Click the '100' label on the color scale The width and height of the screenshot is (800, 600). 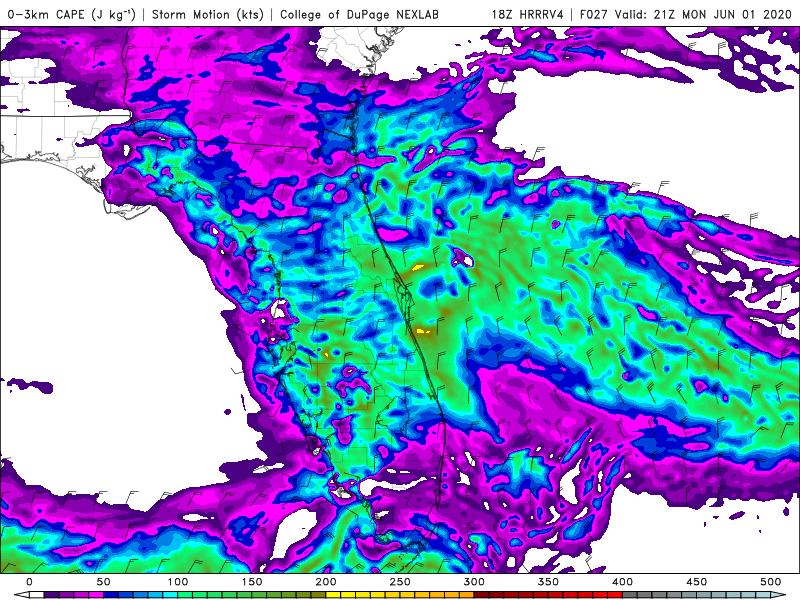pyautogui.click(x=178, y=582)
